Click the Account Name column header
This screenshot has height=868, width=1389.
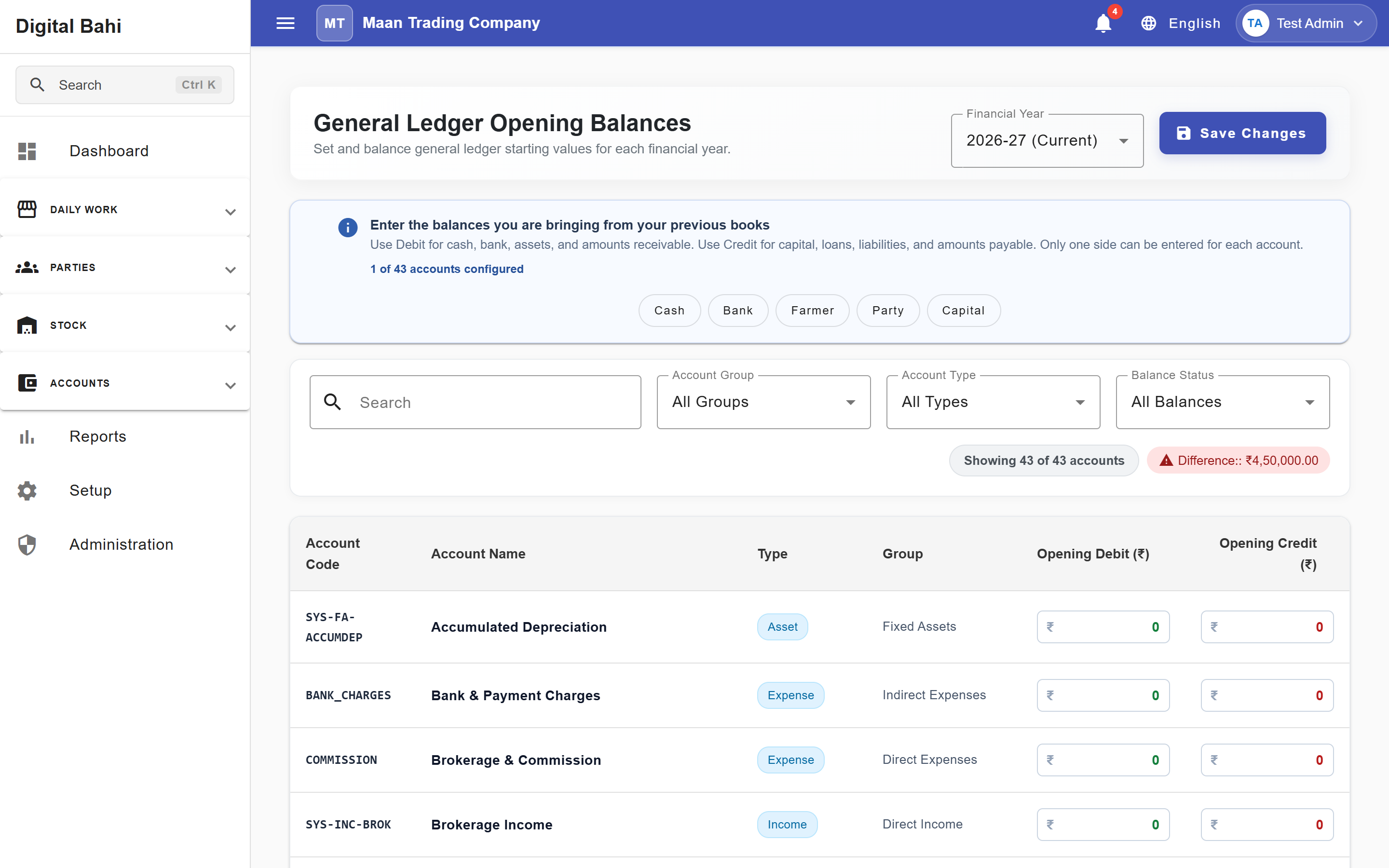[478, 554]
